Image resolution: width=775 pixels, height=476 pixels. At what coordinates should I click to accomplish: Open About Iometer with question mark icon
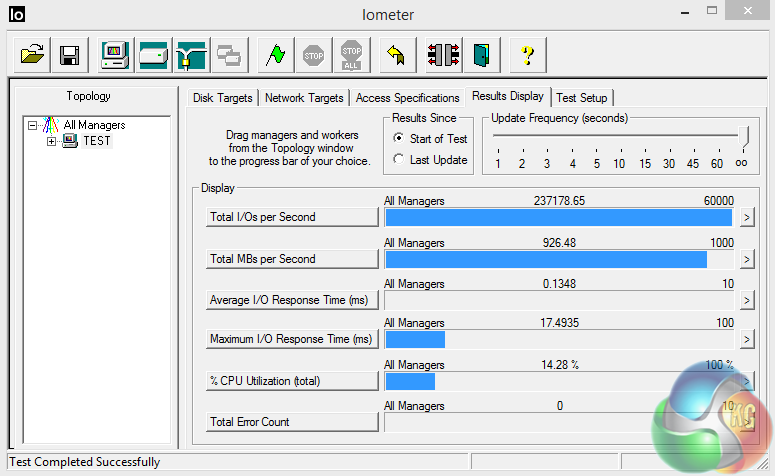(x=527, y=55)
